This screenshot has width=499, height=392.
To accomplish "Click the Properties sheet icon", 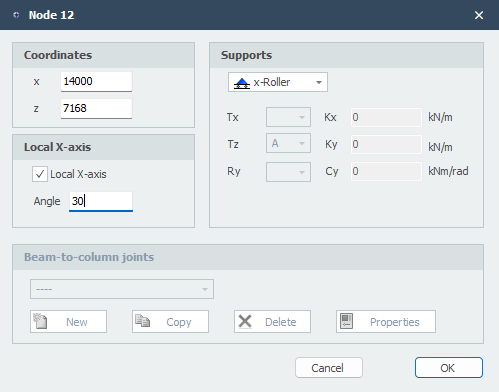I will [x=347, y=321].
